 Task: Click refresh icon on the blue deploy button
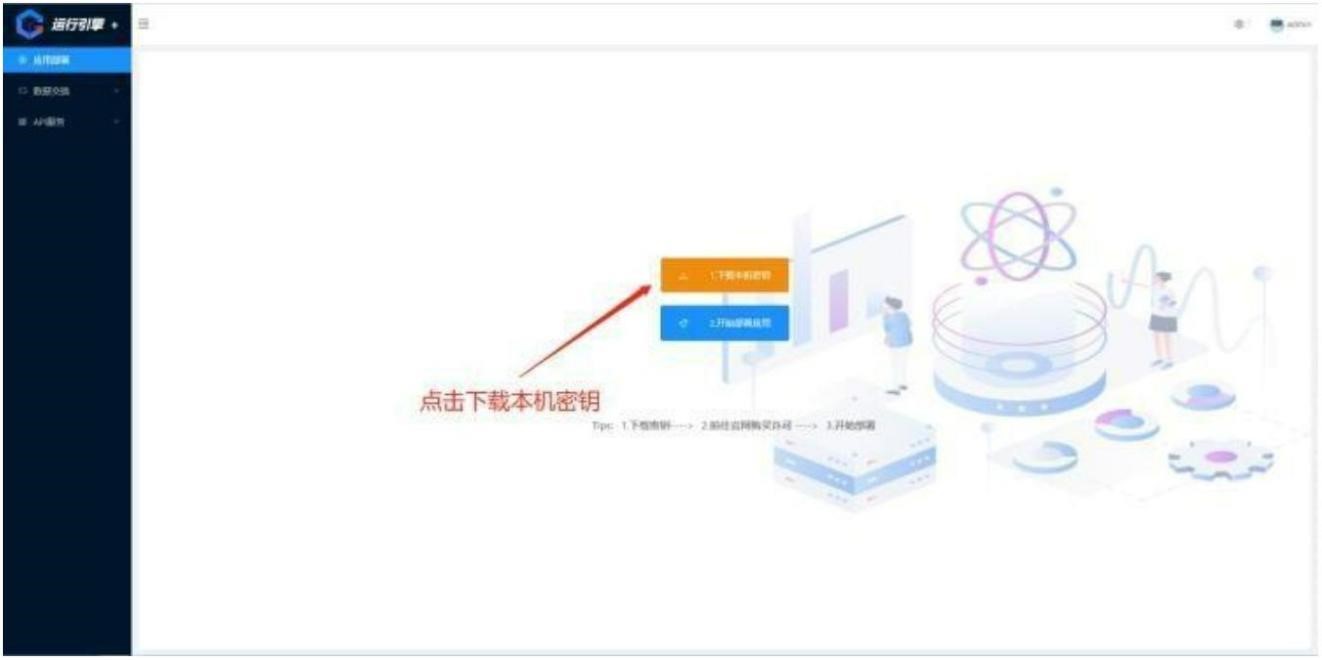point(683,323)
